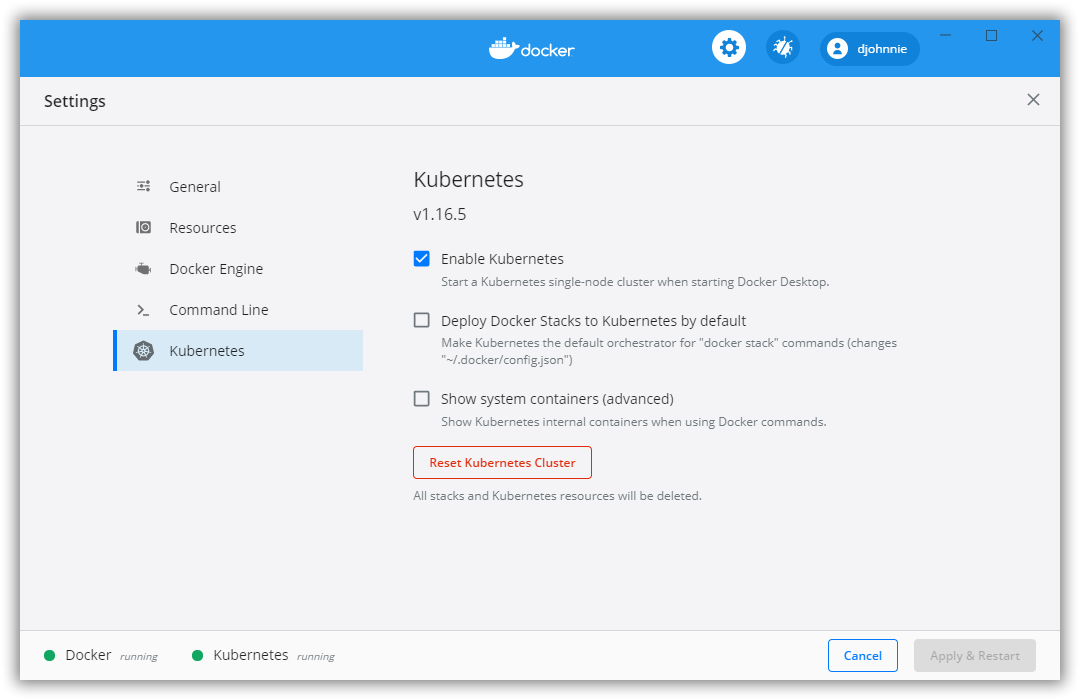
Task: Click the Command Line prompt icon
Action: coord(143,310)
